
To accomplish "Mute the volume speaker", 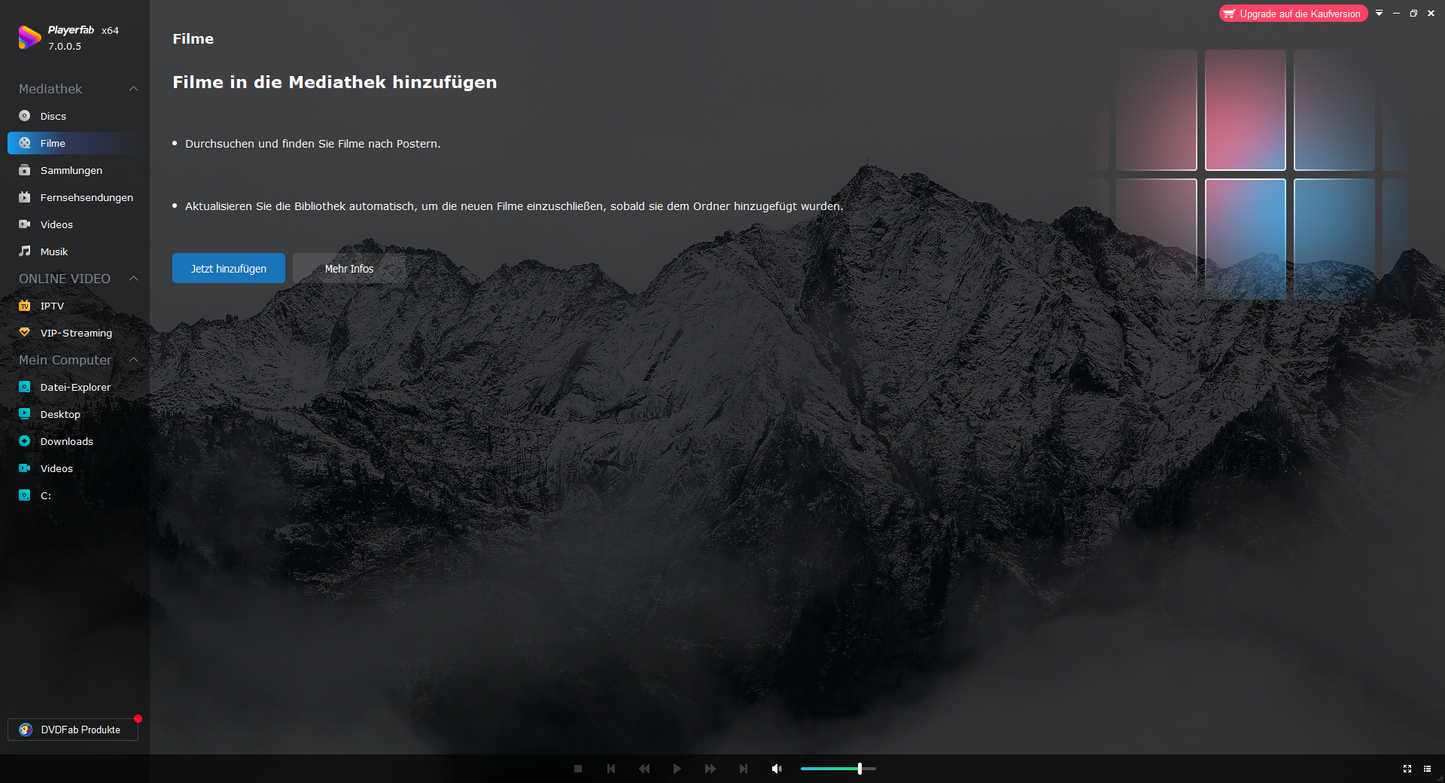I will pyautogui.click(x=777, y=769).
